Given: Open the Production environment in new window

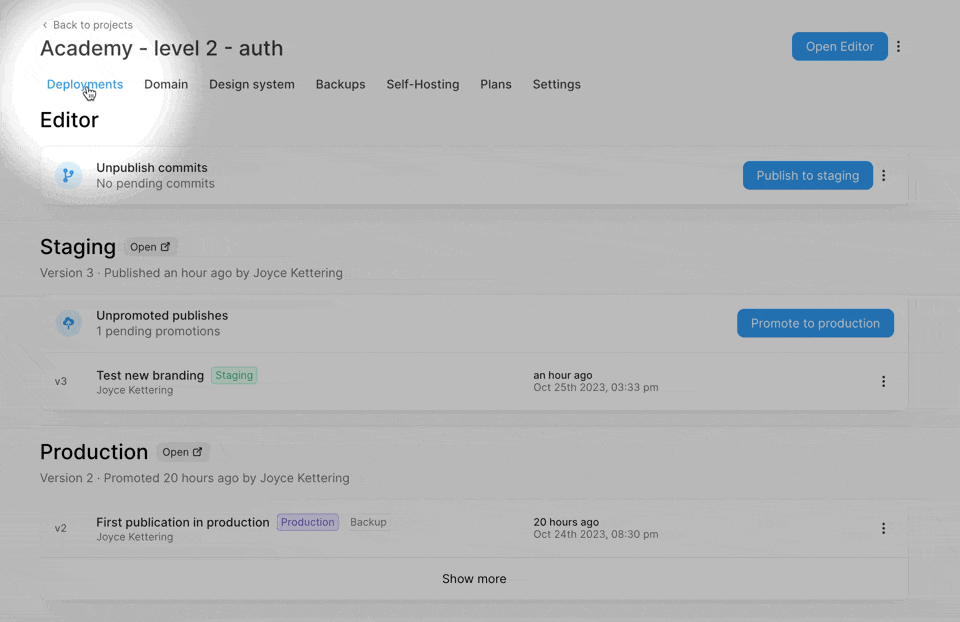Looking at the screenshot, I should coord(182,452).
